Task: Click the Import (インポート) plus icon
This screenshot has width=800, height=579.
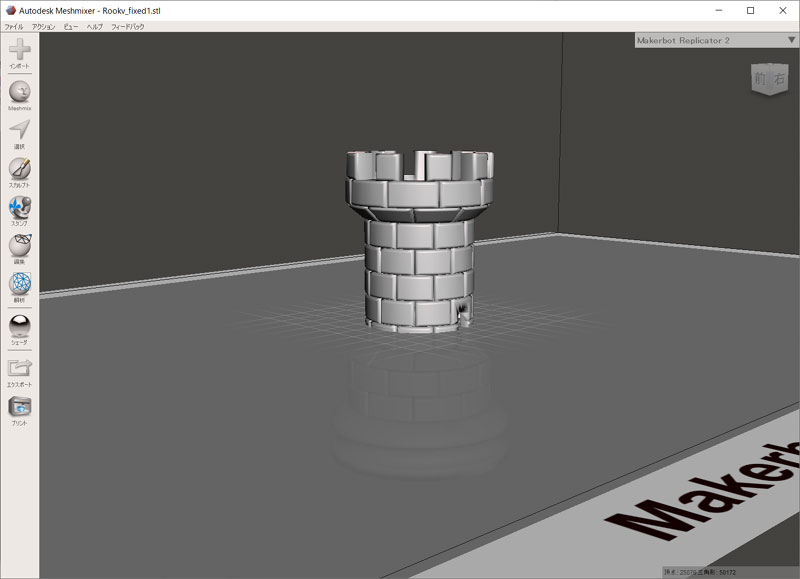Action: 19,49
